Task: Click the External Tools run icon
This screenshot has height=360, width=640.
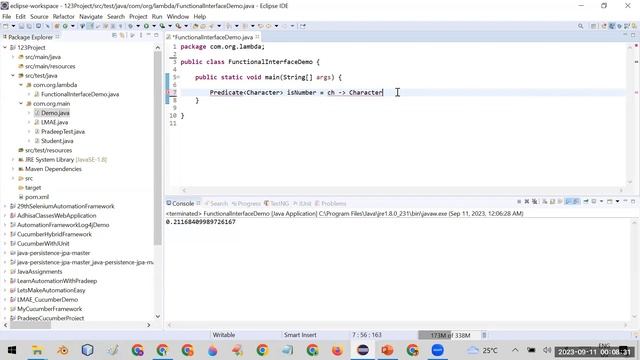Action: tap(178, 26)
